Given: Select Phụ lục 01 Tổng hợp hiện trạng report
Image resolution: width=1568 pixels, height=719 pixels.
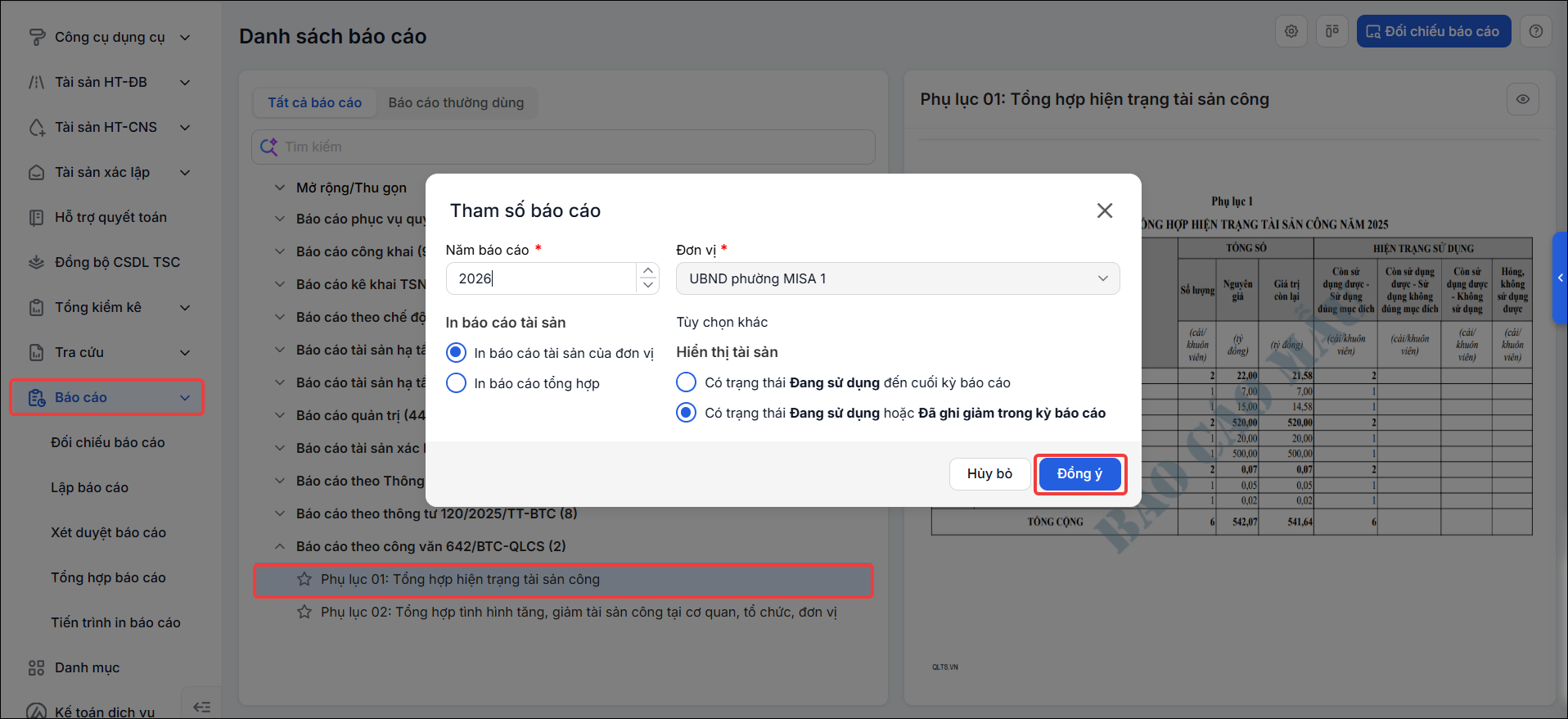Looking at the screenshot, I should pyautogui.click(x=563, y=579).
